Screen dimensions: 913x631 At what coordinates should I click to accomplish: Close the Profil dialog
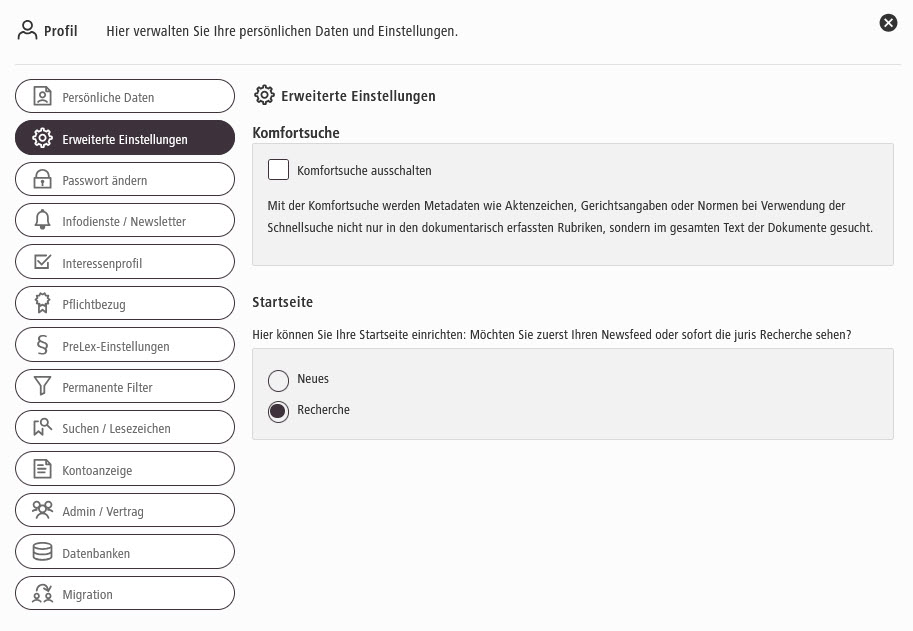pyautogui.click(x=888, y=23)
